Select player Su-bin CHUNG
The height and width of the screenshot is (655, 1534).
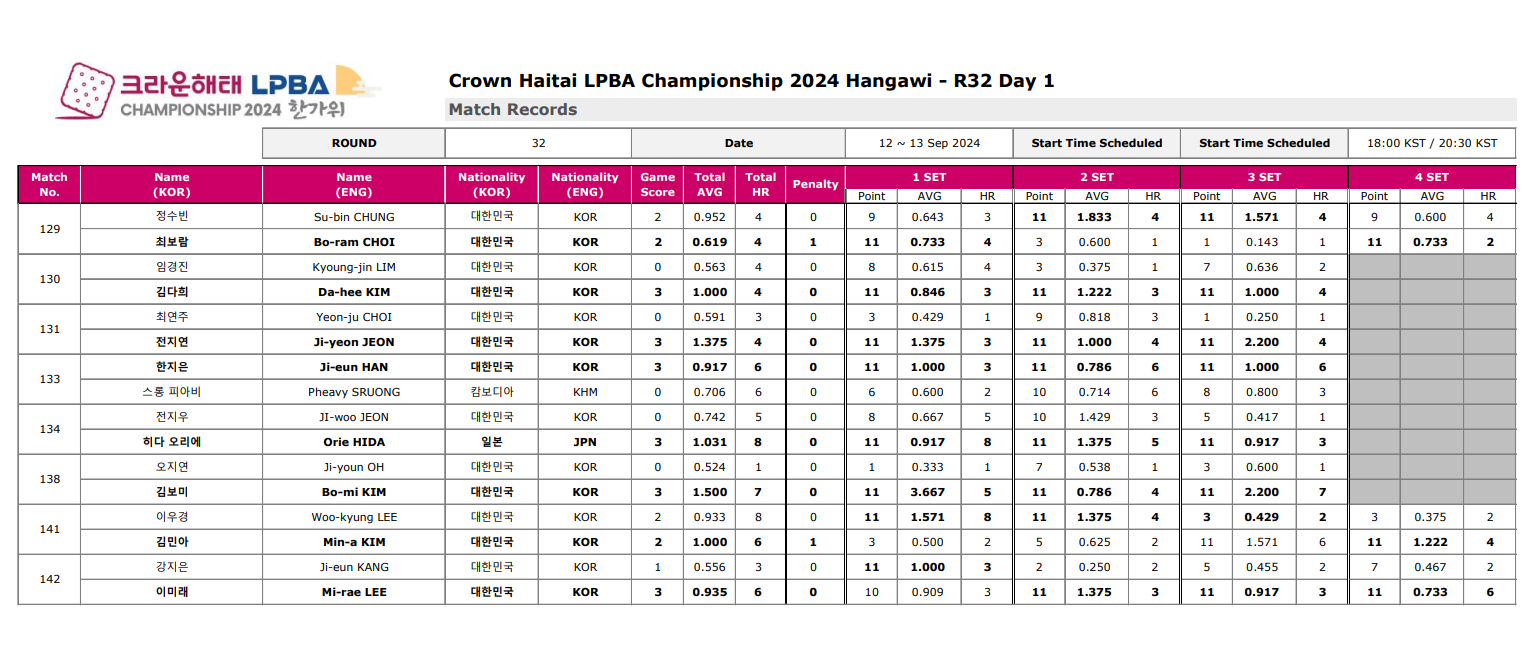click(x=351, y=217)
